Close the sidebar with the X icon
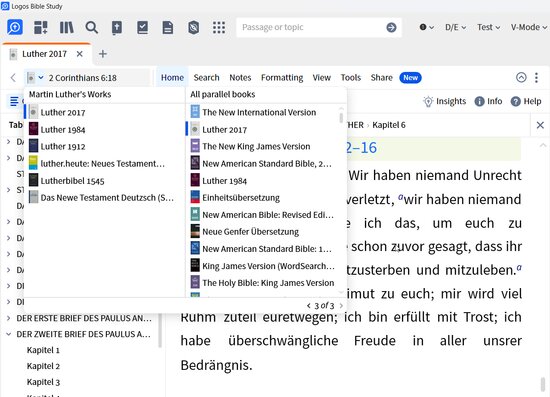Image resolution: width=550 pixels, height=397 pixels. (540, 125)
